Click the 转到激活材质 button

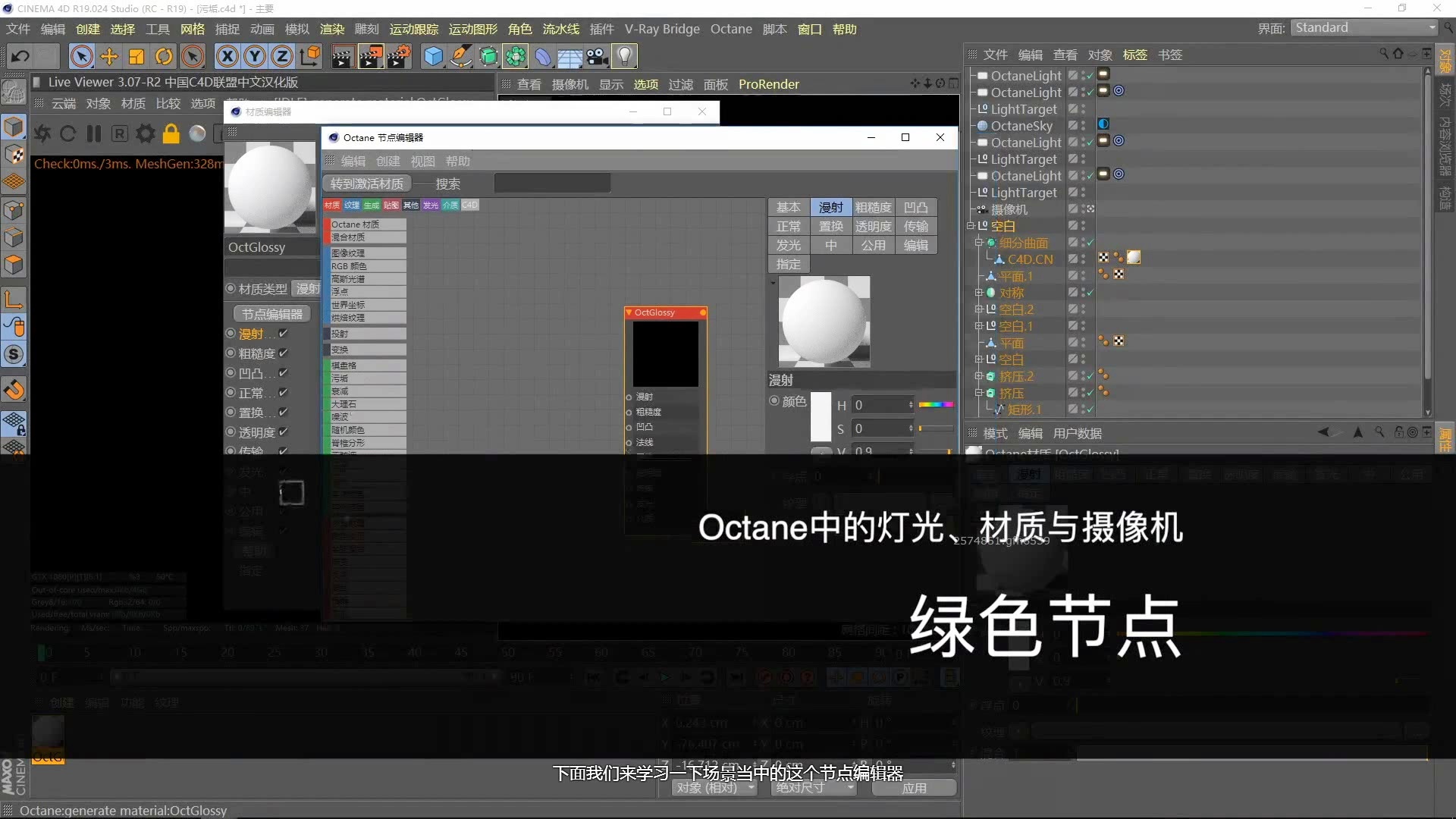367,184
